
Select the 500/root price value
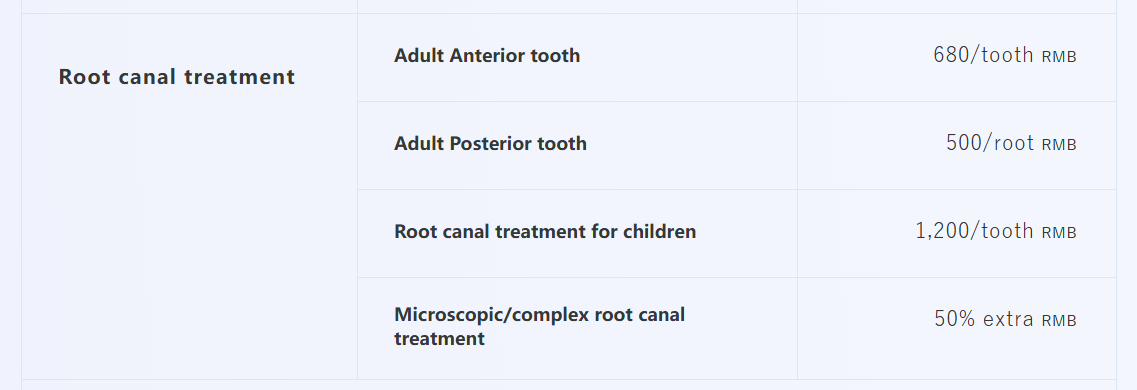point(990,143)
